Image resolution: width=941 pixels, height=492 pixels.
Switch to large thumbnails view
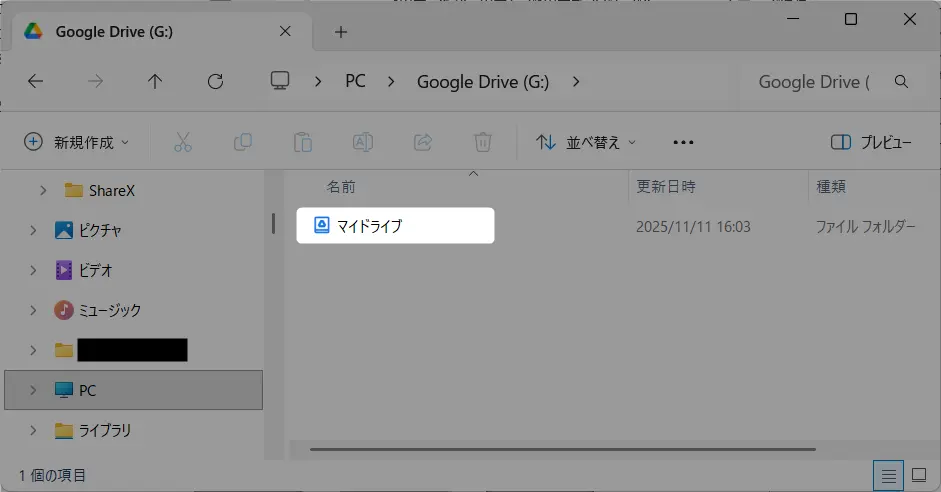point(919,475)
